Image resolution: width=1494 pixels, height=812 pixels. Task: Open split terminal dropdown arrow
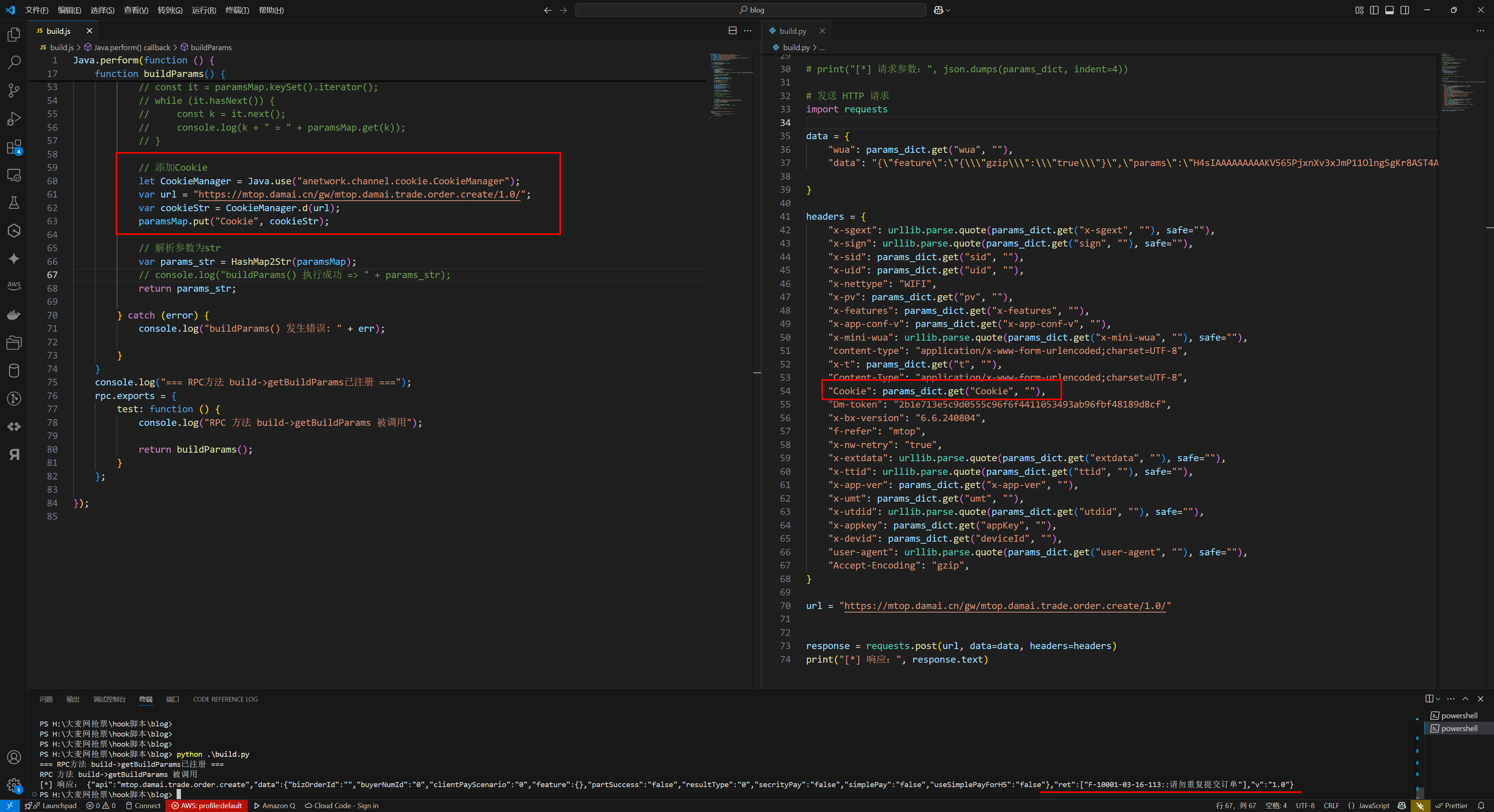(x=1438, y=699)
